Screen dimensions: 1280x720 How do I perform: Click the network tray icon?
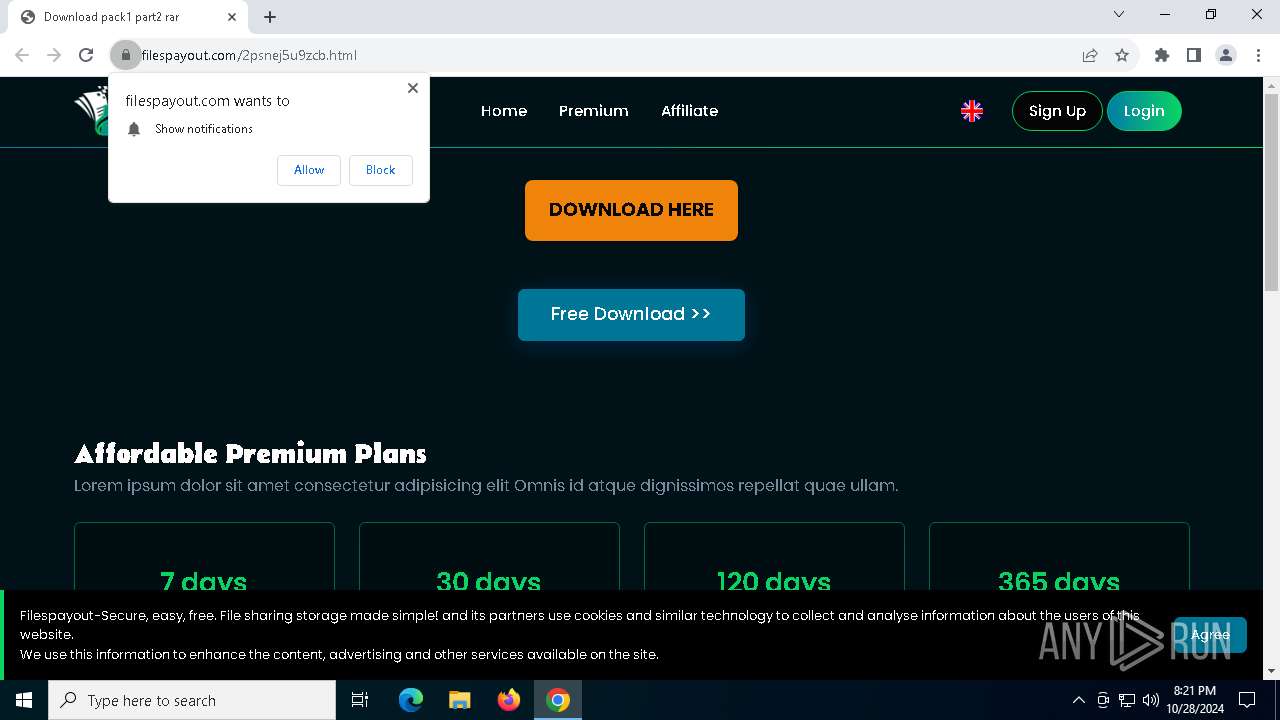[1127, 700]
